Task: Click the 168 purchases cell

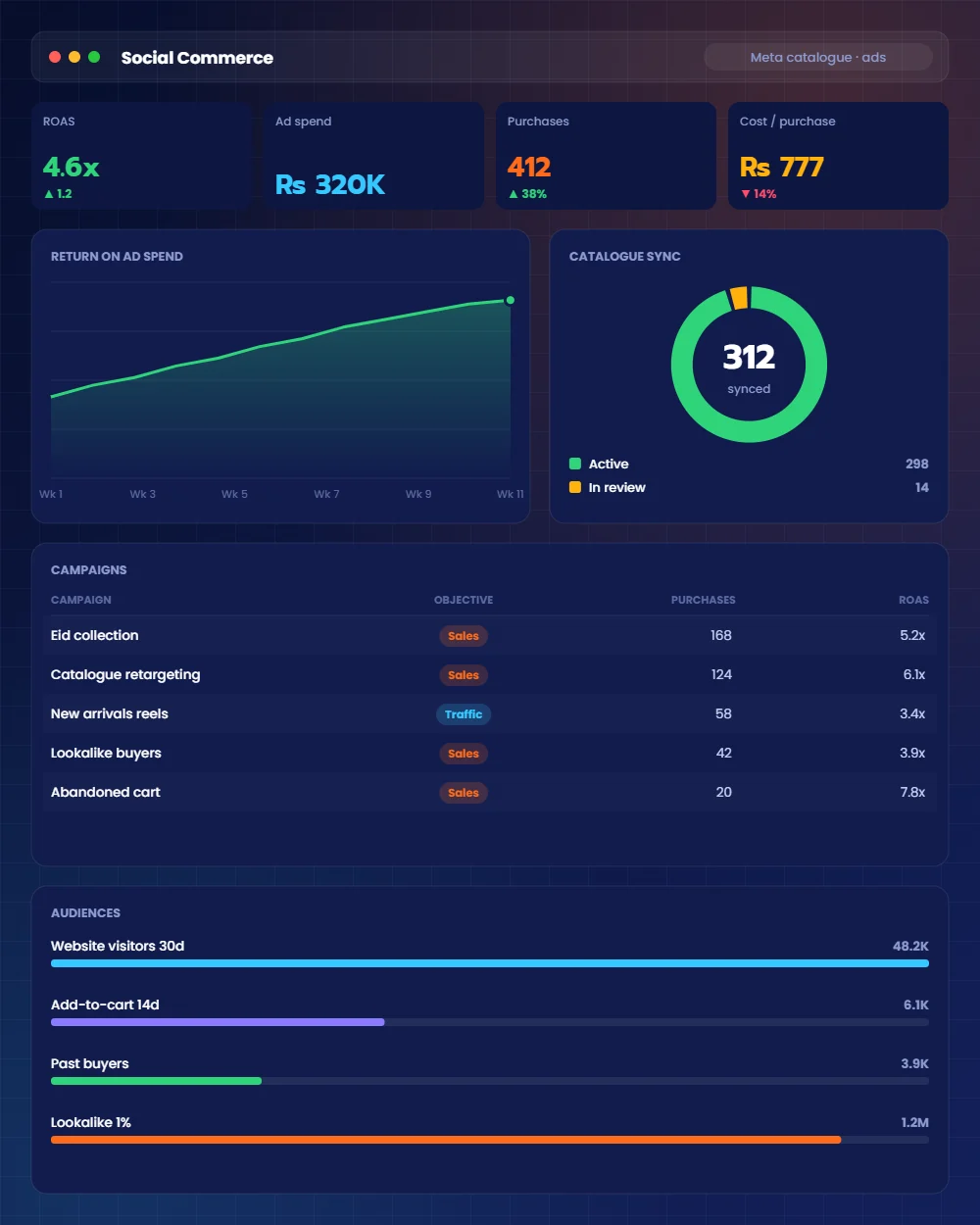Action: pos(721,635)
